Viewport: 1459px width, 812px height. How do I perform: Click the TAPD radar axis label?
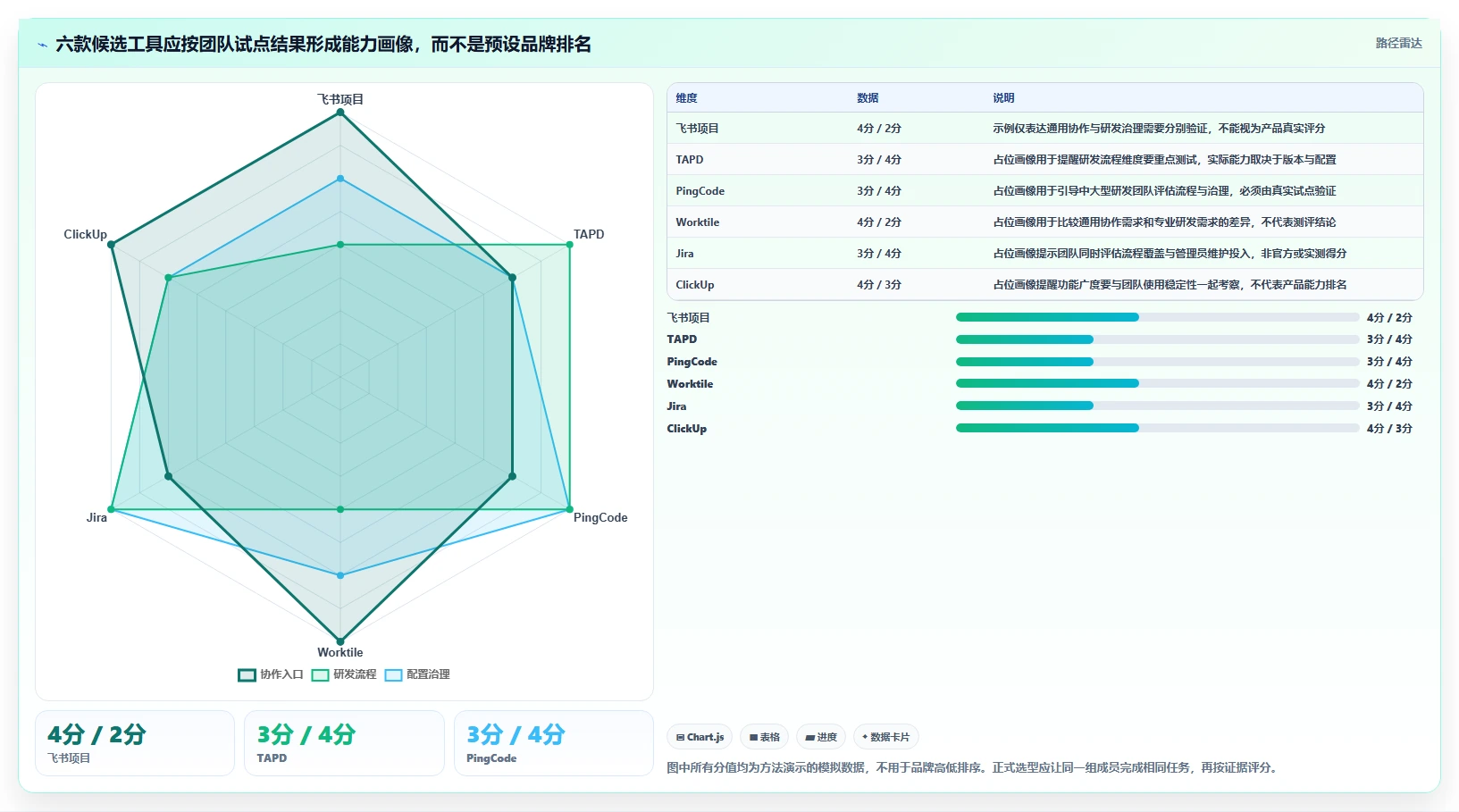[589, 234]
